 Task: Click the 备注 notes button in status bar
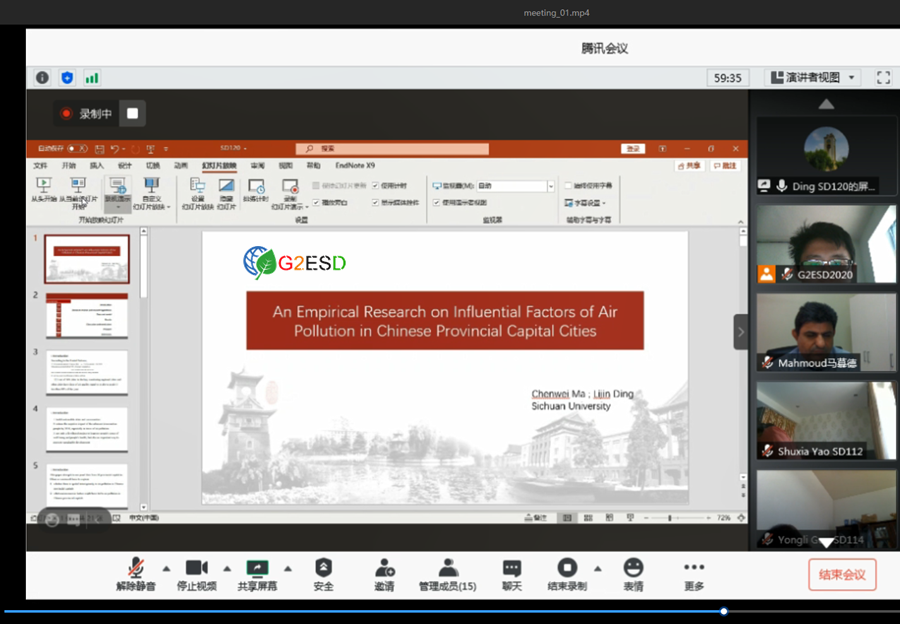point(536,518)
